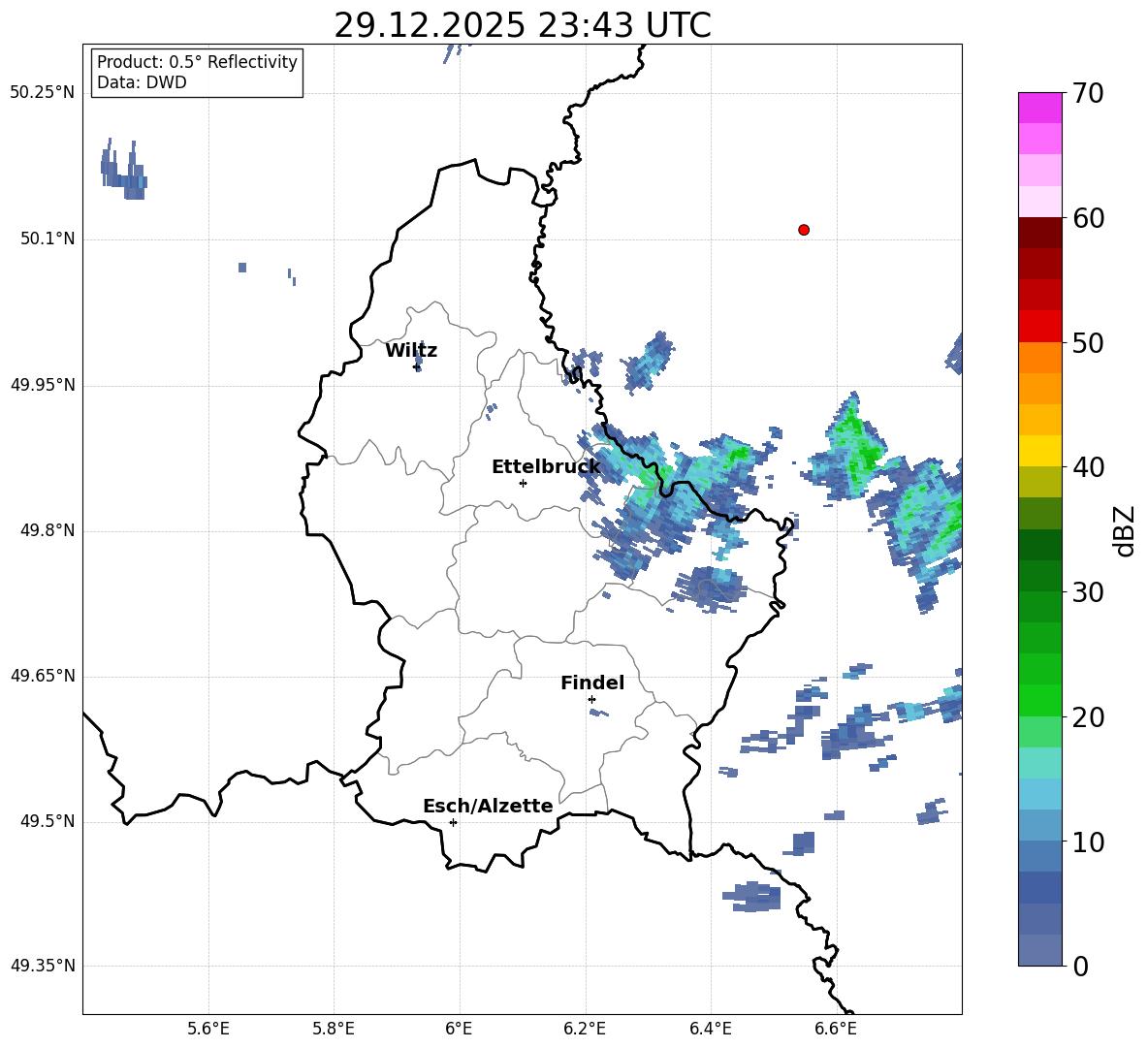Click the 49.65°N latitude tick label
The width and height of the screenshot is (1148, 1048).
(43, 675)
